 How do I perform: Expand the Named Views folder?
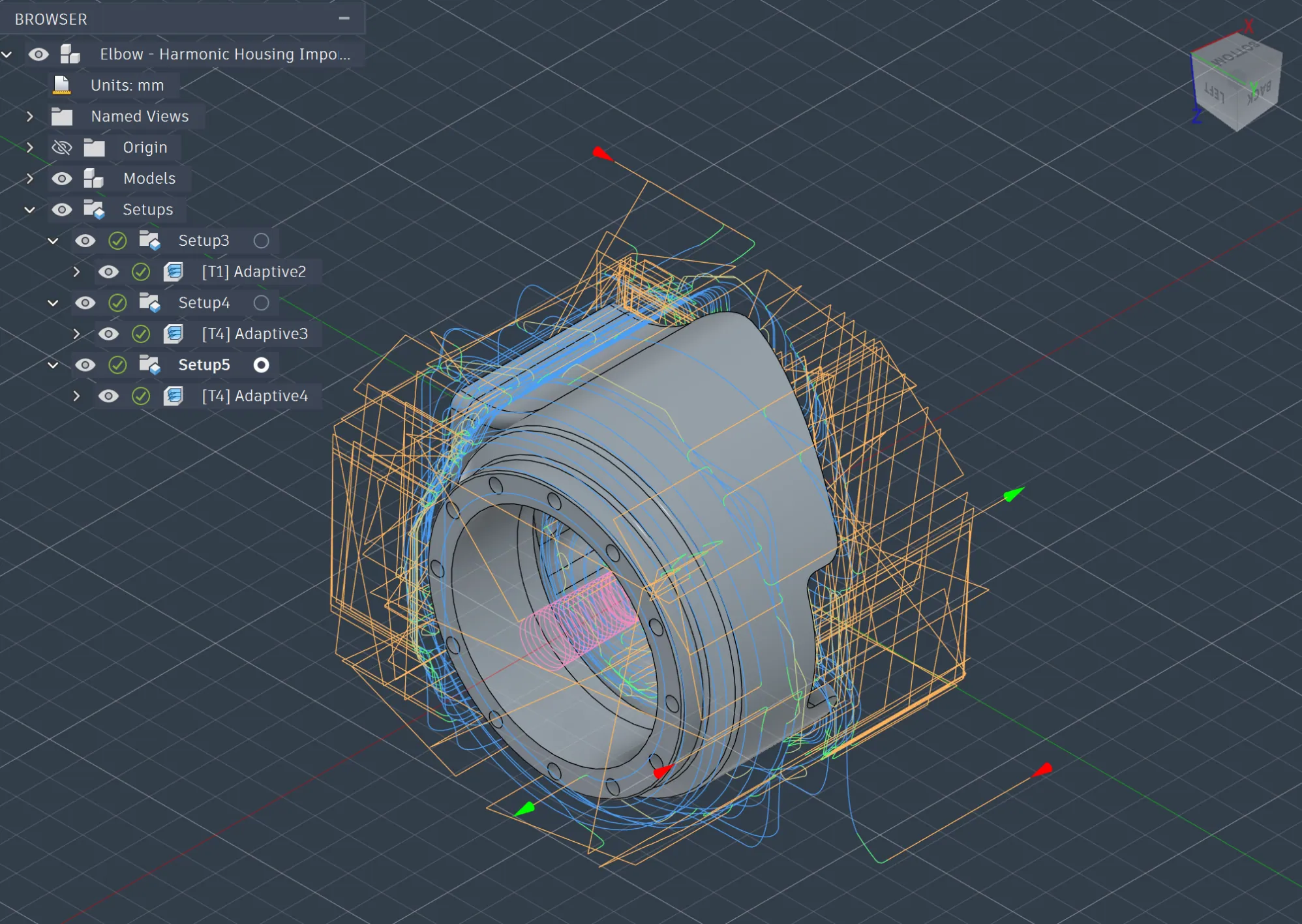30,116
